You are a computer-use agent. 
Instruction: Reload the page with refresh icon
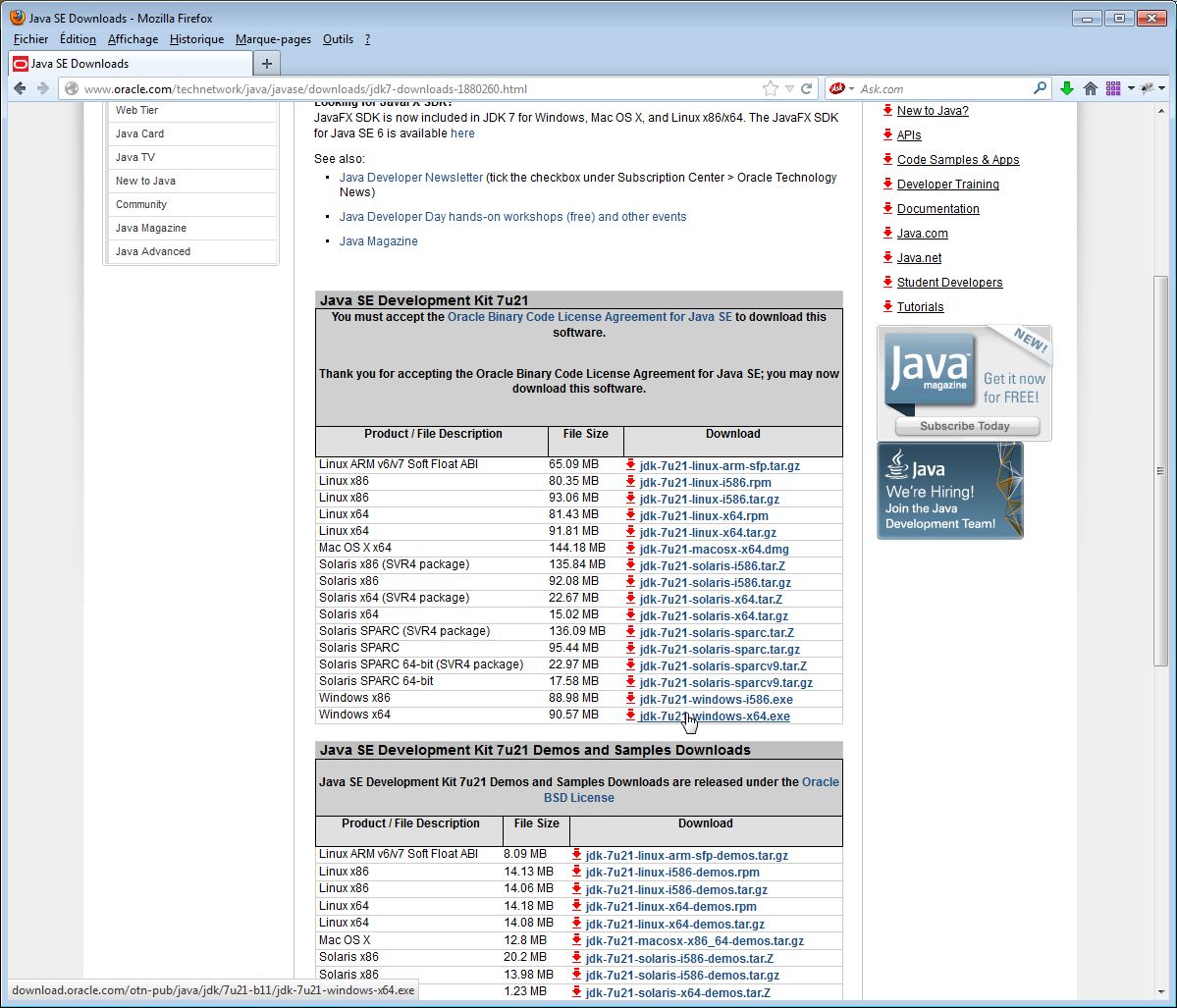click(806, 88)
